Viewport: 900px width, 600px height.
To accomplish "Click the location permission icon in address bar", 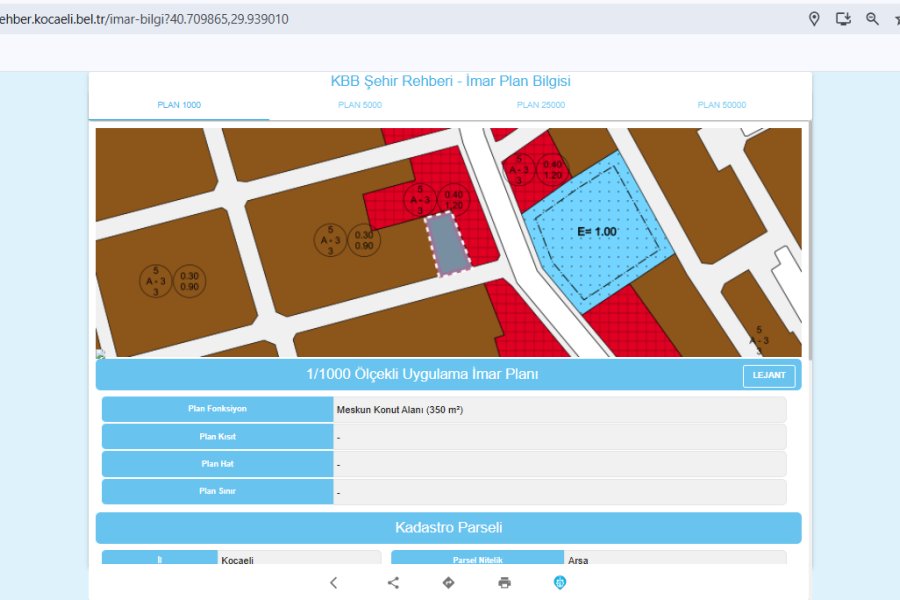I will [x=814, y=19].
